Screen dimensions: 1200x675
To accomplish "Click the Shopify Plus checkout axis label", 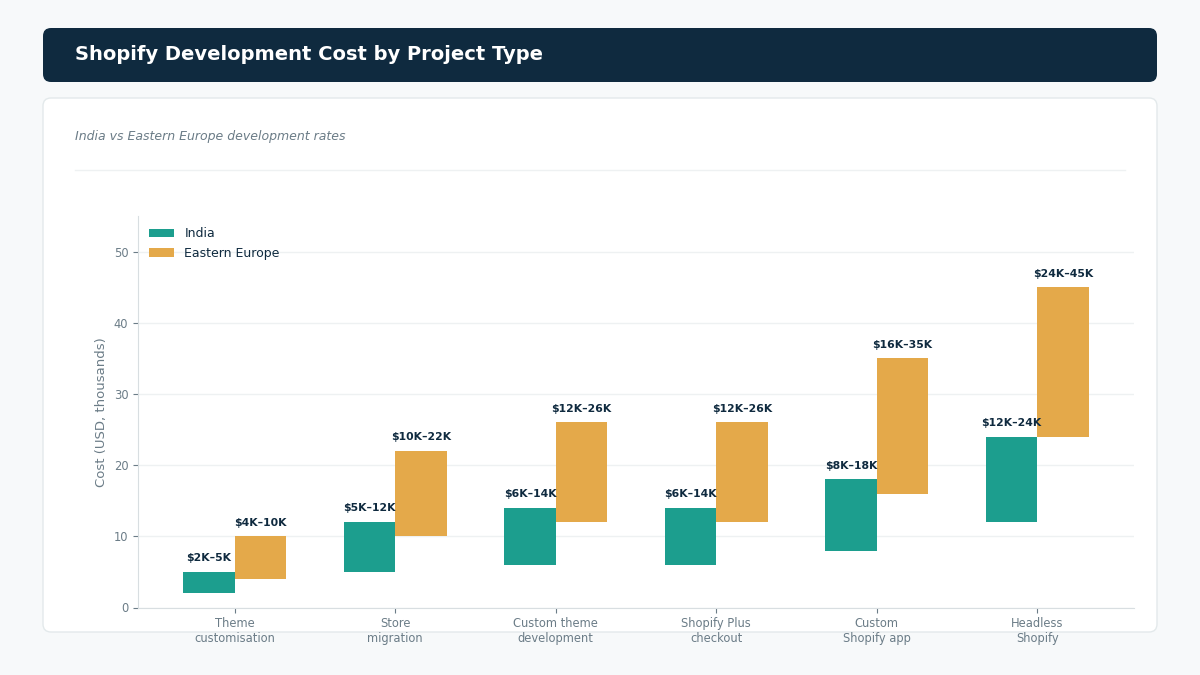I will coord(716,631).
